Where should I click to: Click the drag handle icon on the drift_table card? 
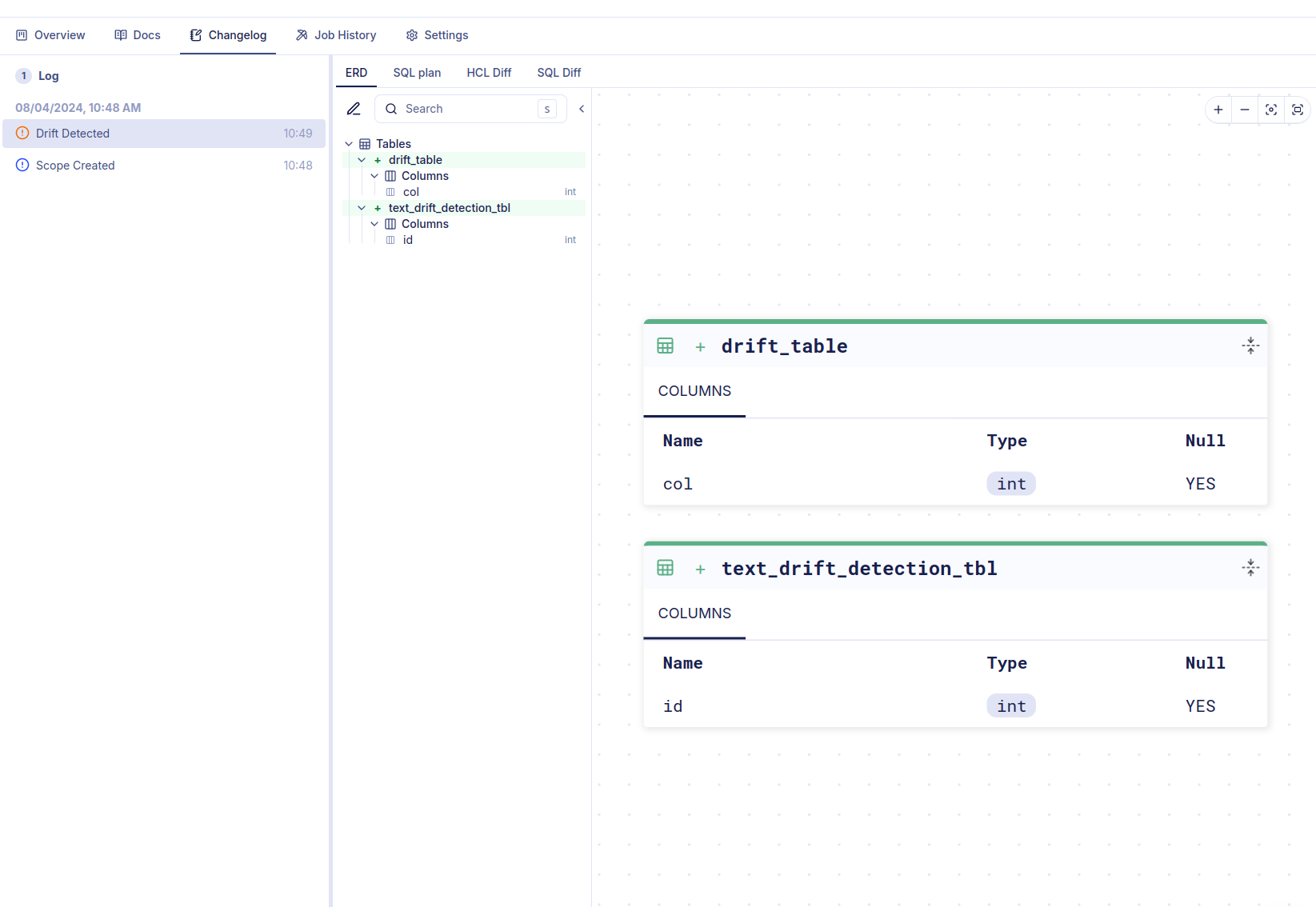tap(1250, 346)
